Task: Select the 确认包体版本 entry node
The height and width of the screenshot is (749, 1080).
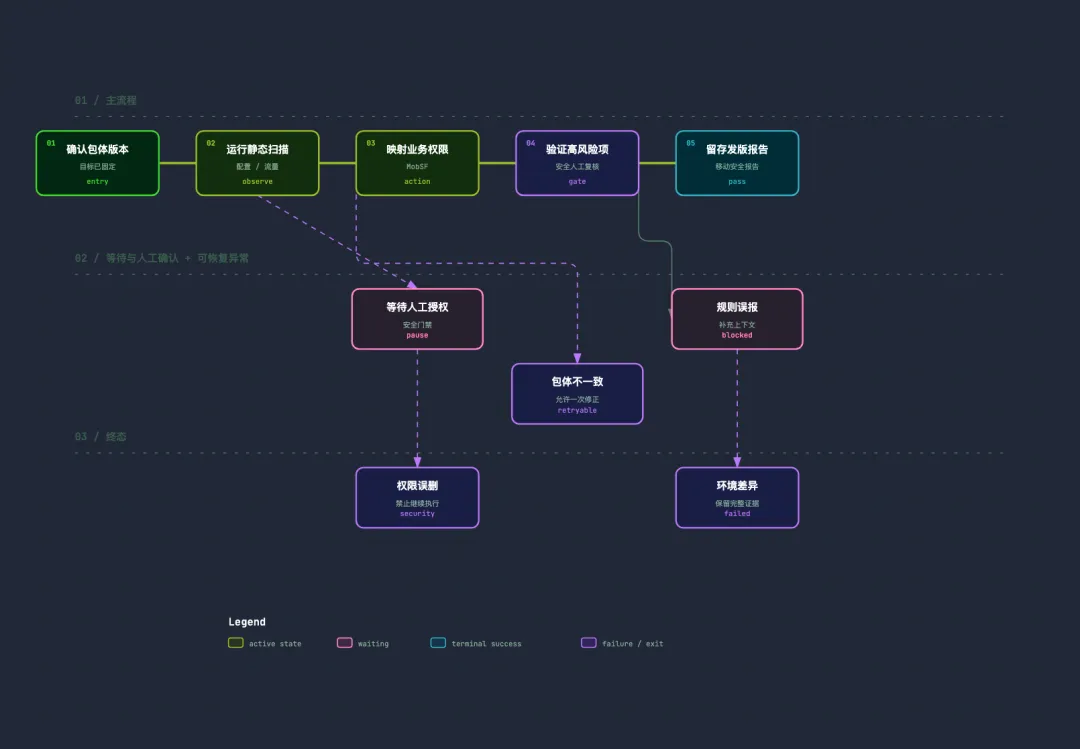Action: (x=98, y=163)
